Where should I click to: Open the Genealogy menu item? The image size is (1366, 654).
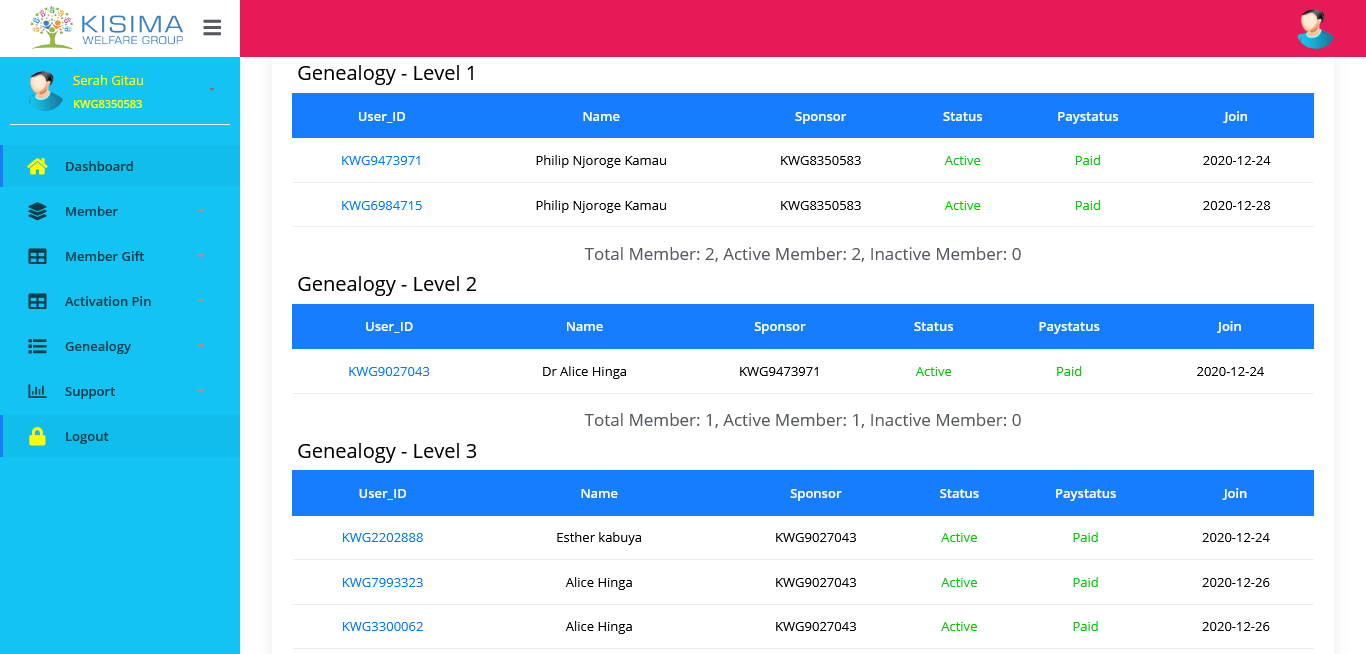click(x=120, y=346)
